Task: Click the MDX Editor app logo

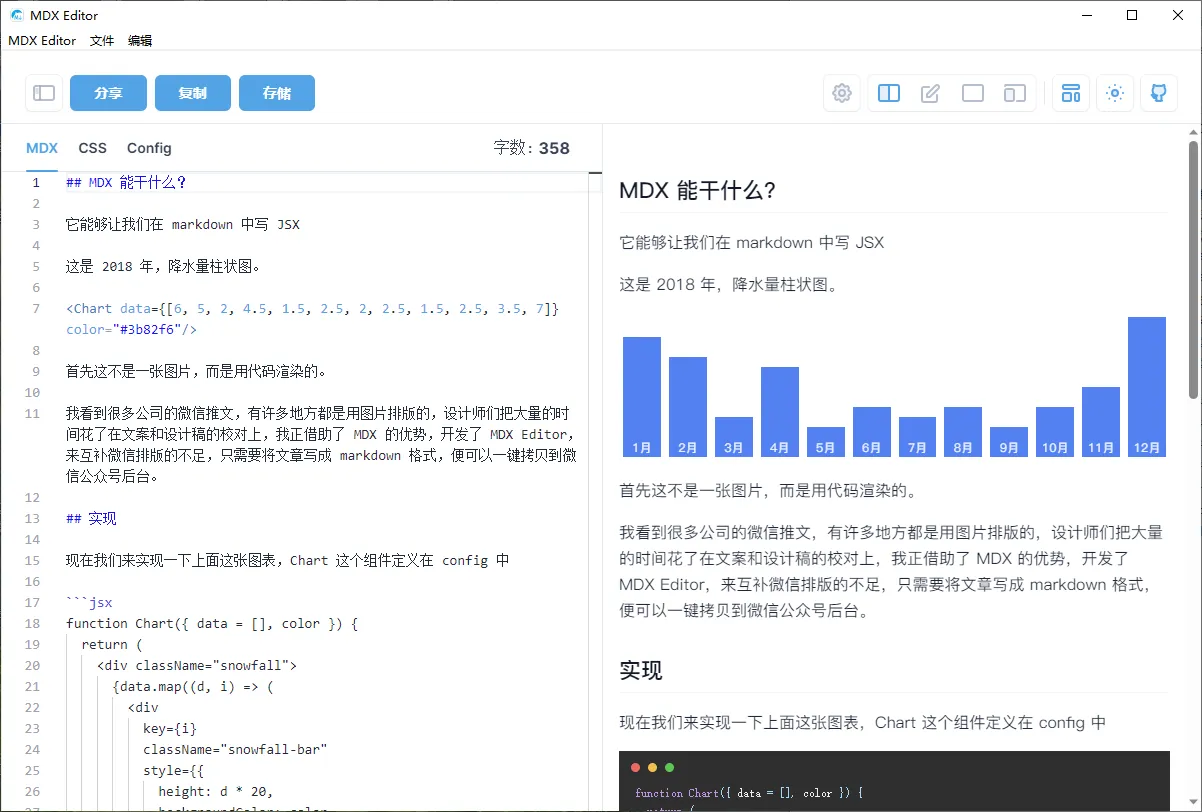Action: point(17,15)
